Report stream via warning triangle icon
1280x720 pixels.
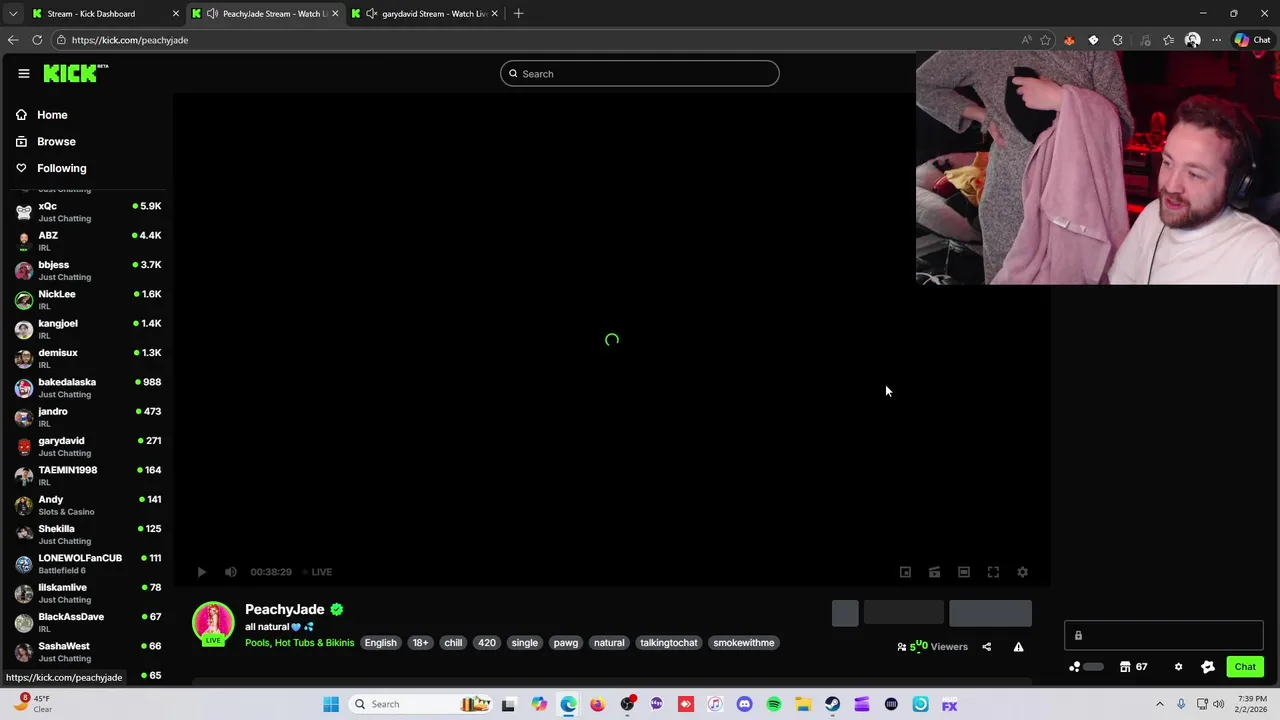[1018, 647]
